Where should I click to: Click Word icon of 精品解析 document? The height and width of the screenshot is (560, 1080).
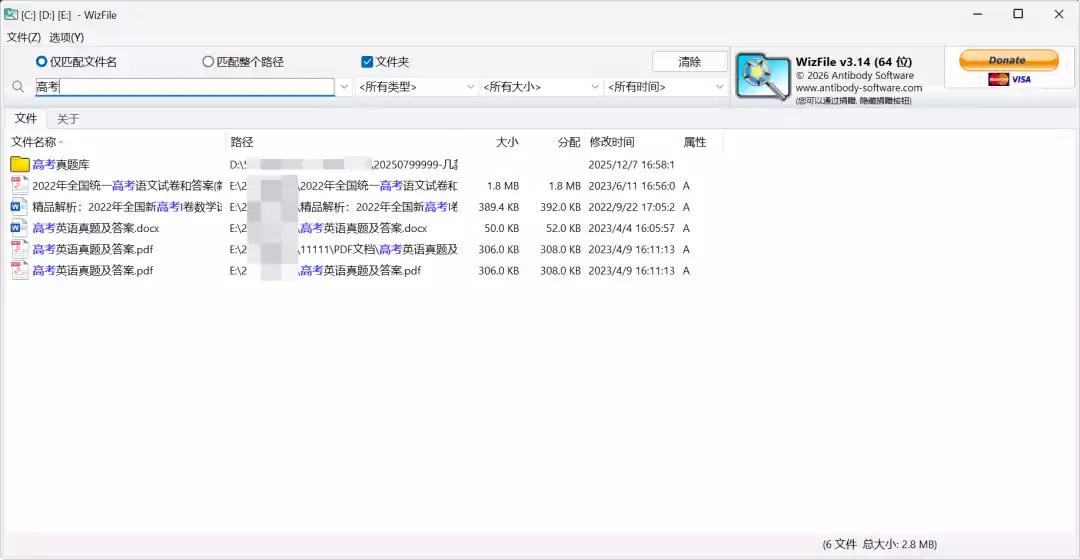pos(20,207)
